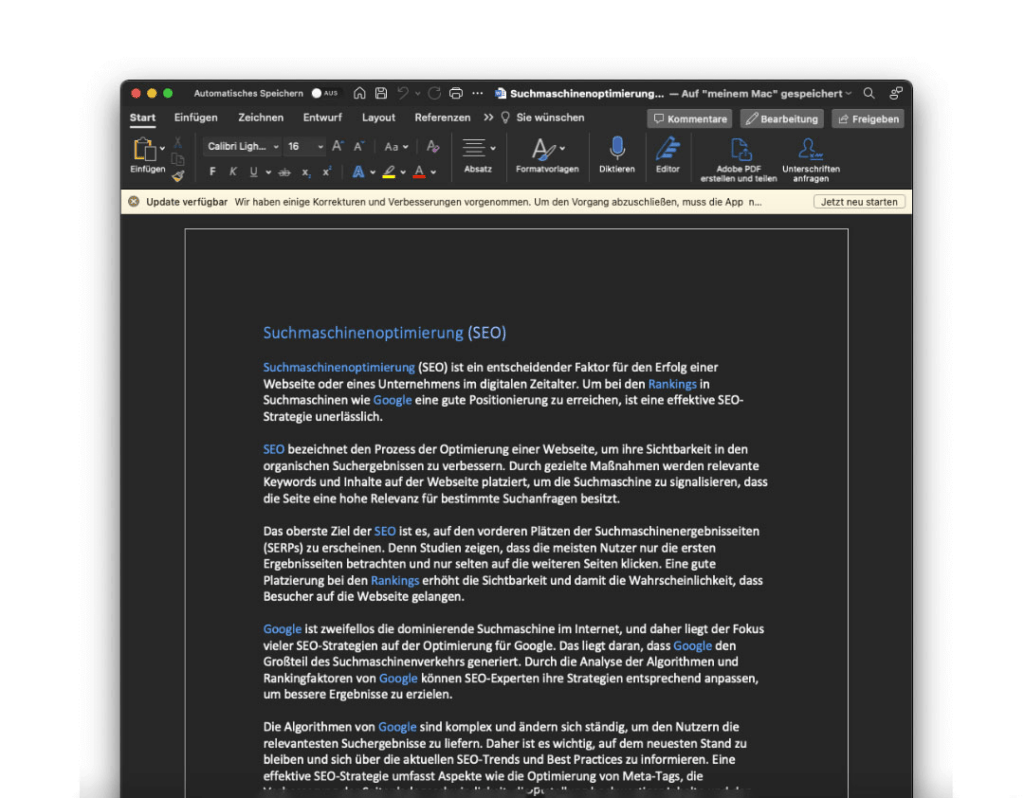Click the Format Painter brush icon
This screenshot has width=1024, height=798.
pyautogui.click(x=178, y=176)
